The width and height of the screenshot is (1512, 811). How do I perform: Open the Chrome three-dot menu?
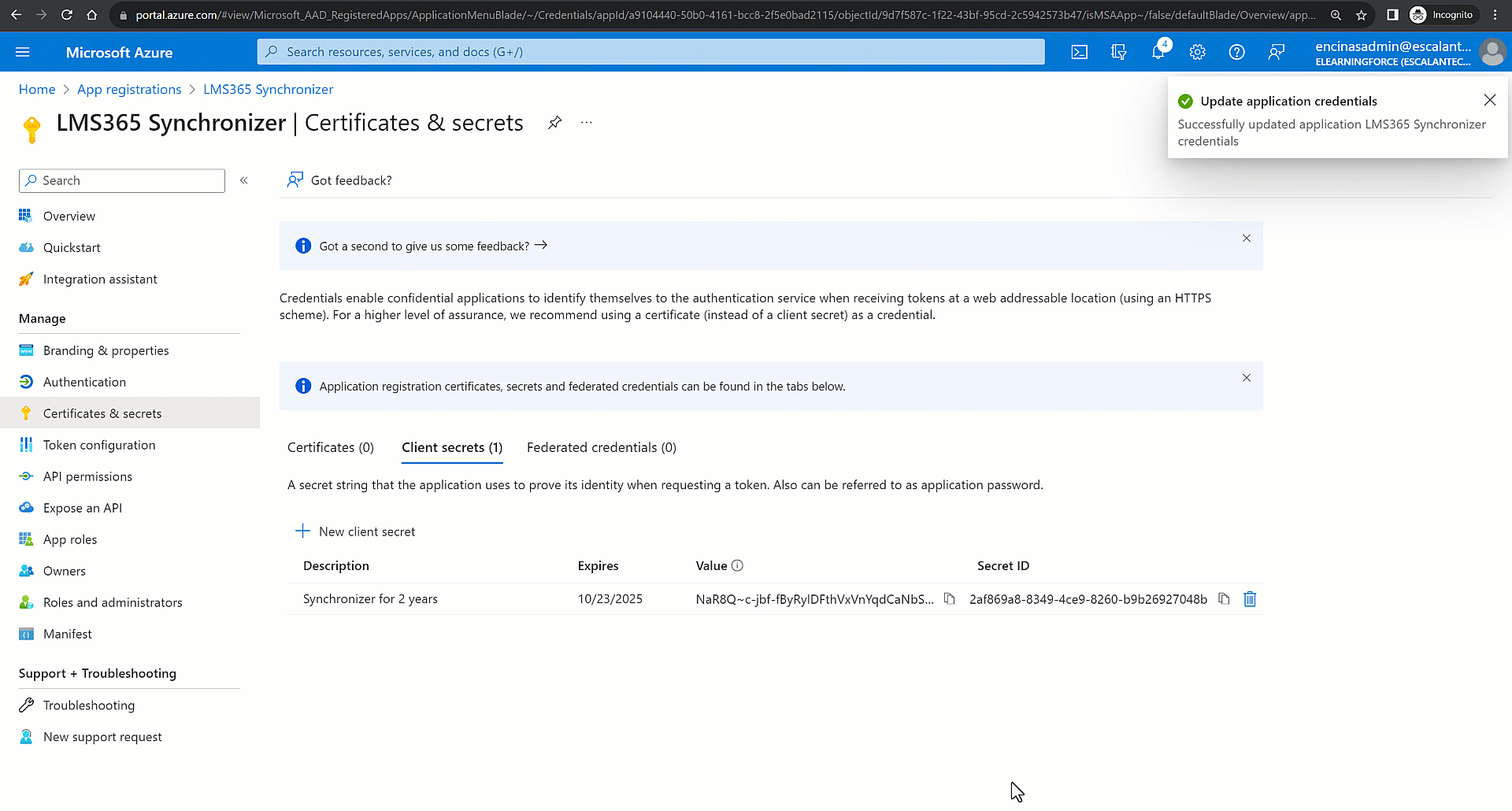(1495, 15)
